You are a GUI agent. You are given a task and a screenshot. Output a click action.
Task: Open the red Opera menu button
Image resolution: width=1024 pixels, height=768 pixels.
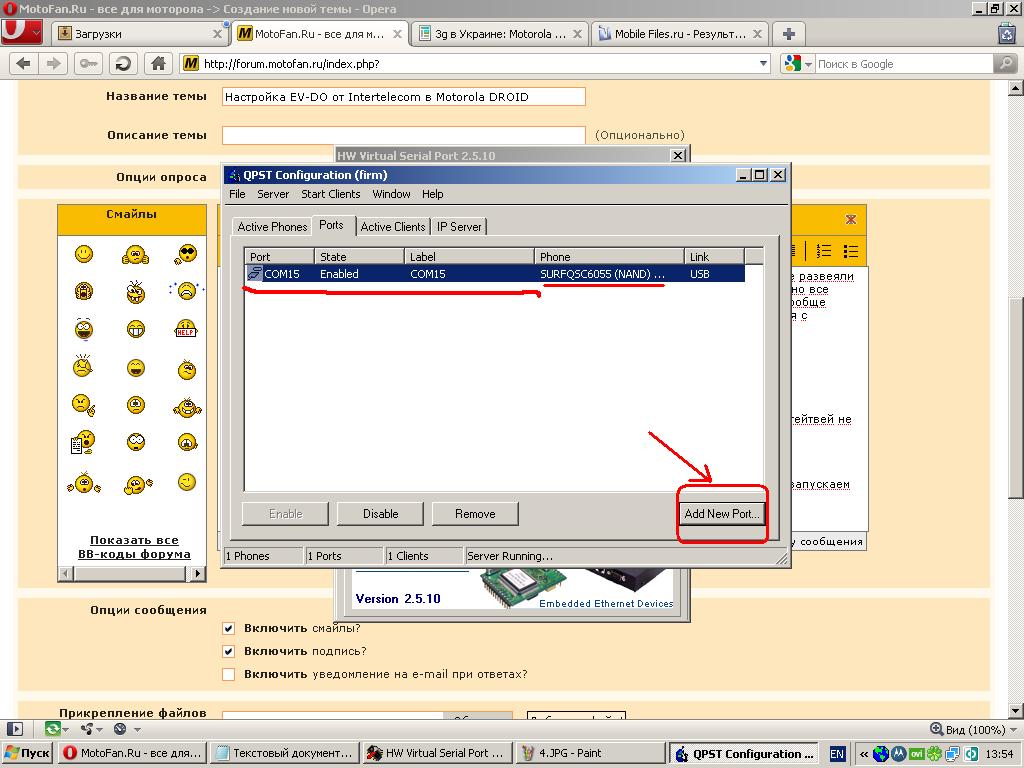pyautogui.click(x=22, y=32)
